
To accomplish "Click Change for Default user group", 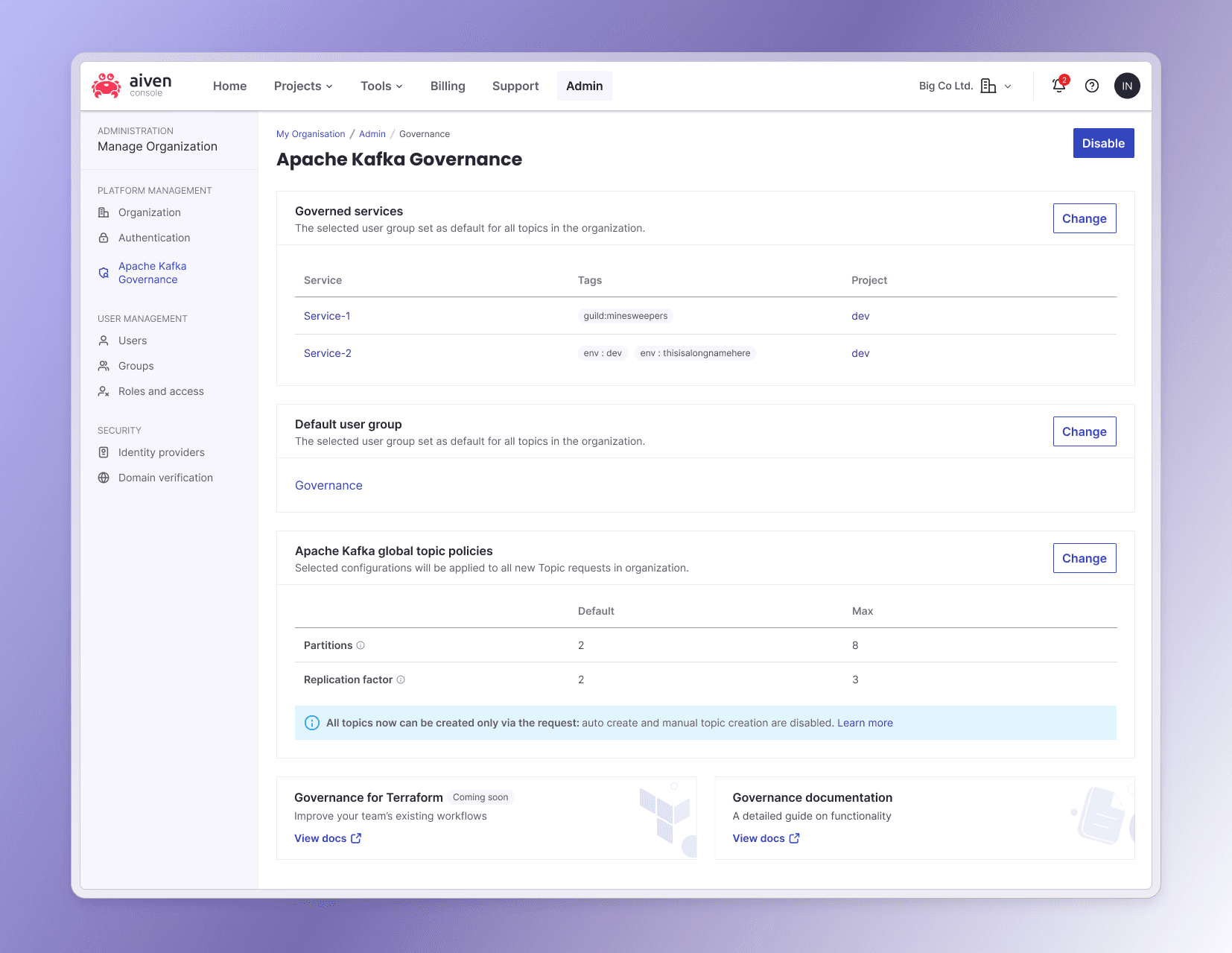I will click(1085, 431).
